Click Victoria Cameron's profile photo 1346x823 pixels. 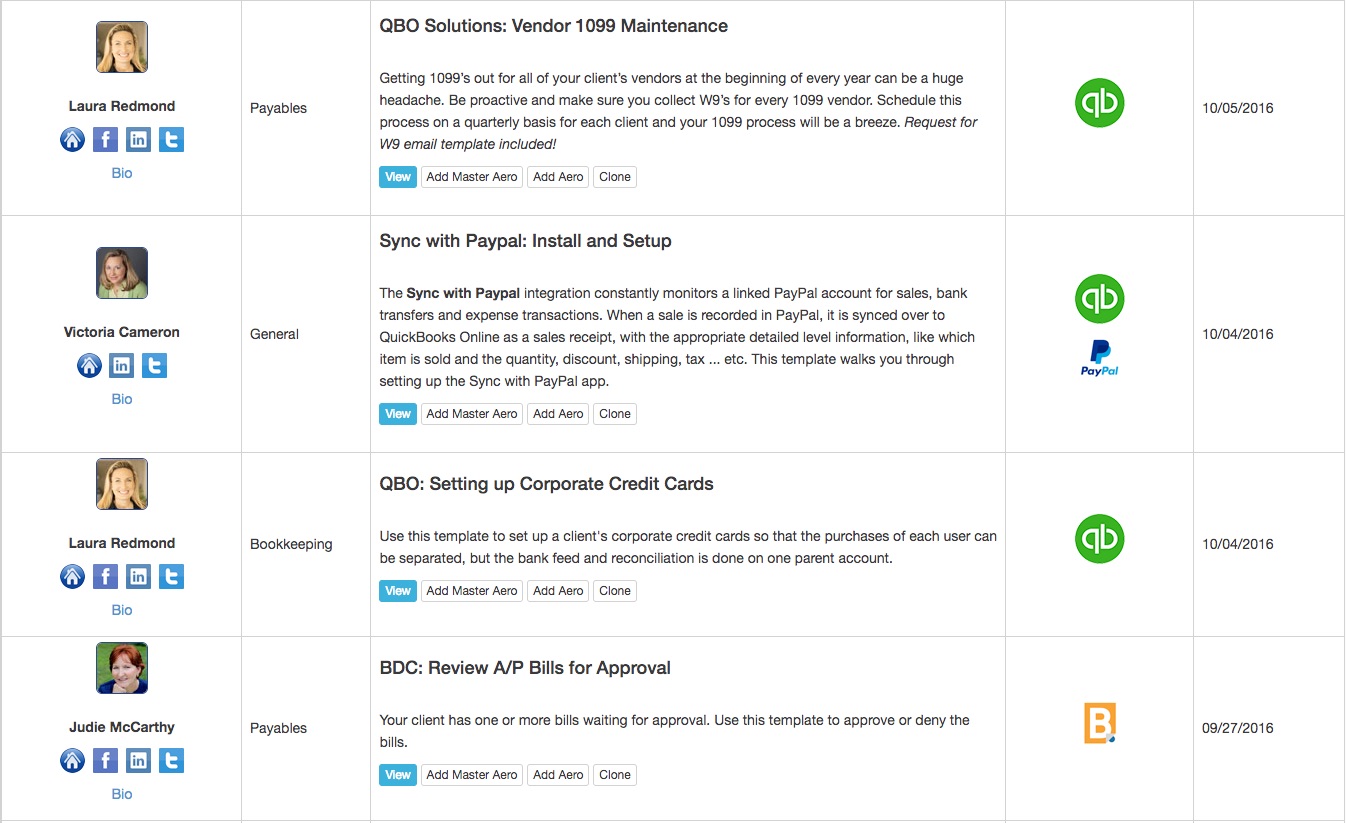click(122, 273)
